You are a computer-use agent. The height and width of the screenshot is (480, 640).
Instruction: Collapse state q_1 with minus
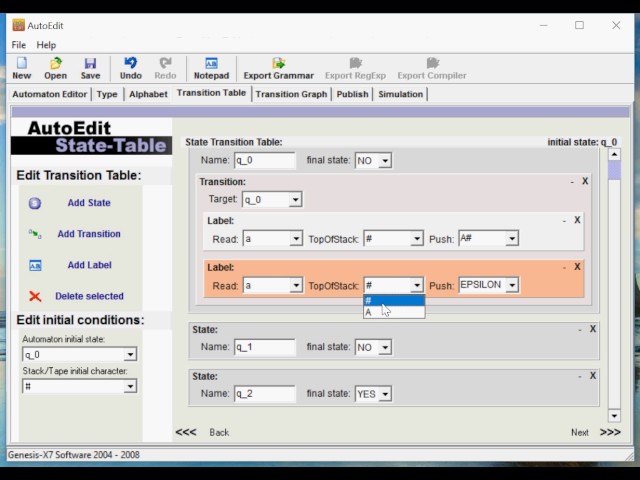580,330
